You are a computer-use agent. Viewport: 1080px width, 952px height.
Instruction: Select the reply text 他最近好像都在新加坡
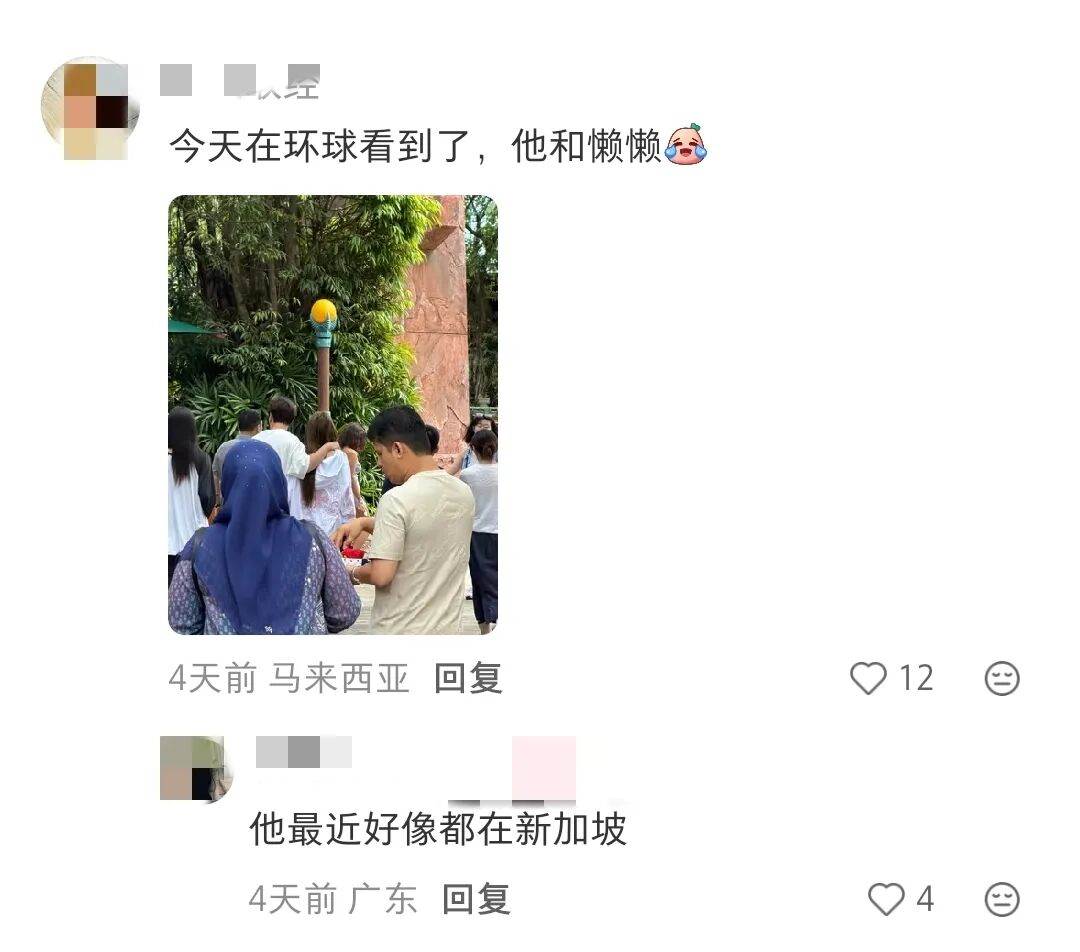[x=438, y=829]
